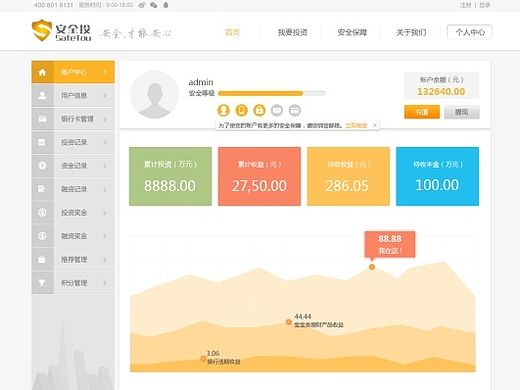The height and width of the screenshot is (390, 520).
Task: Click the mobile phone verification badge
Action: [242, 110]
